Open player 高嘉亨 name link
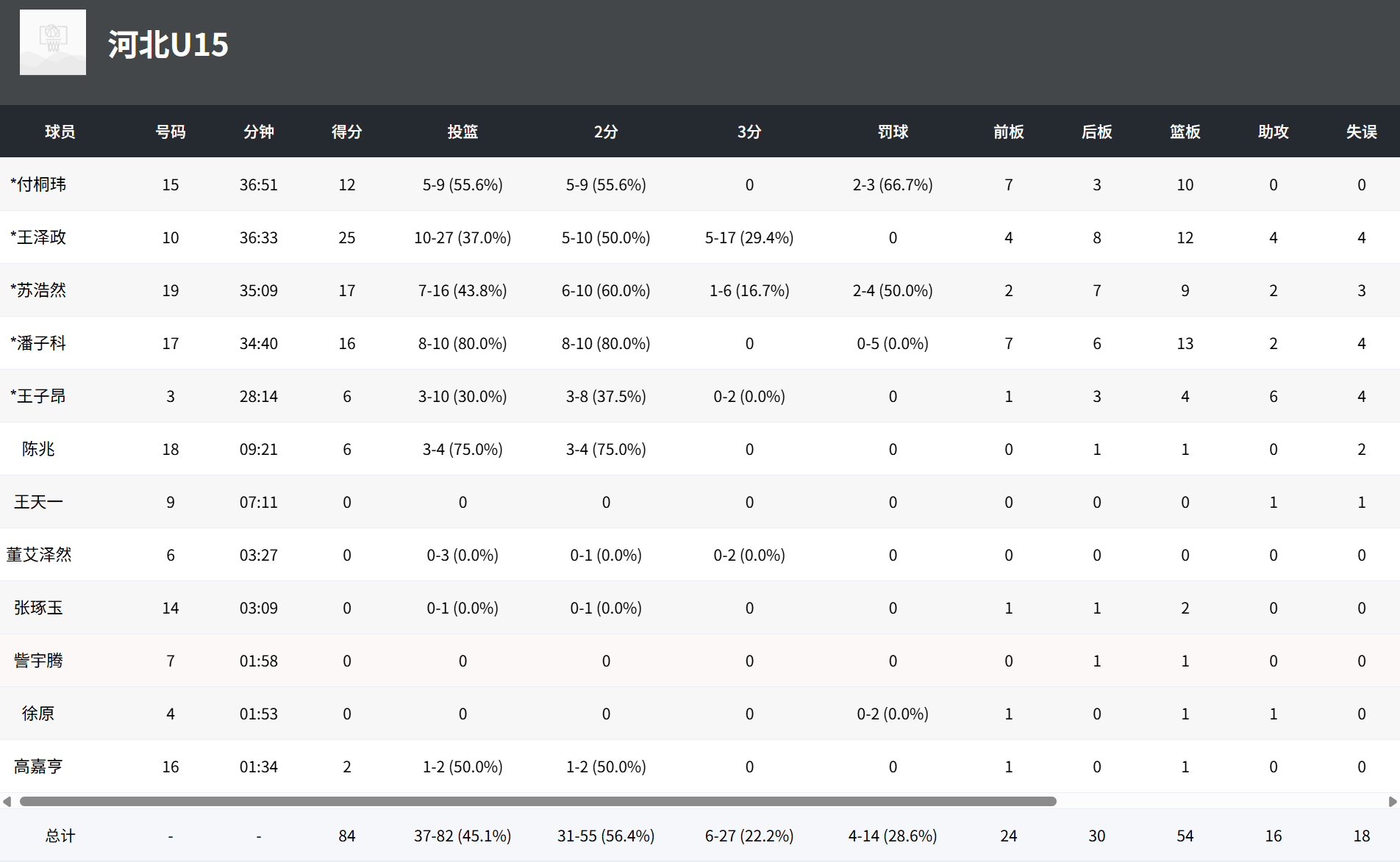 (38, 766)
